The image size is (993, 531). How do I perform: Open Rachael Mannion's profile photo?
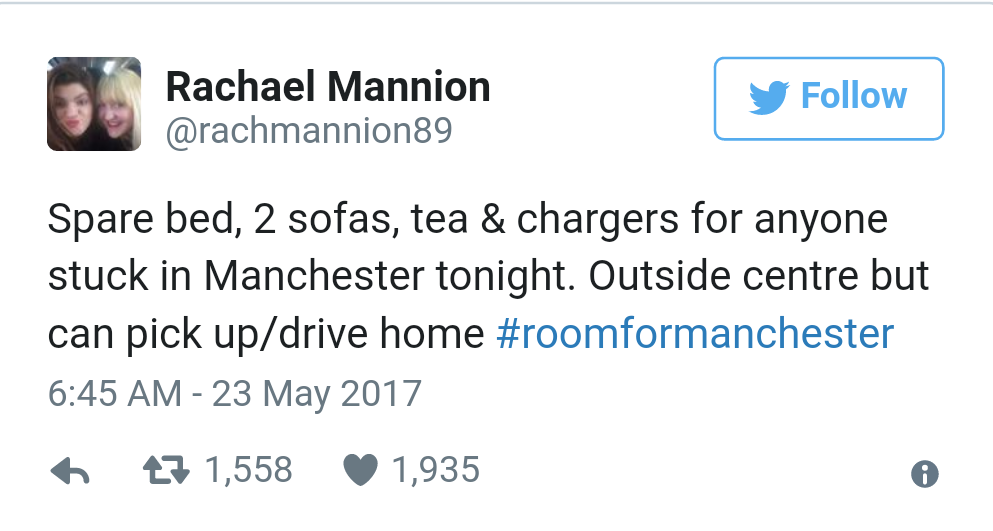94,104
